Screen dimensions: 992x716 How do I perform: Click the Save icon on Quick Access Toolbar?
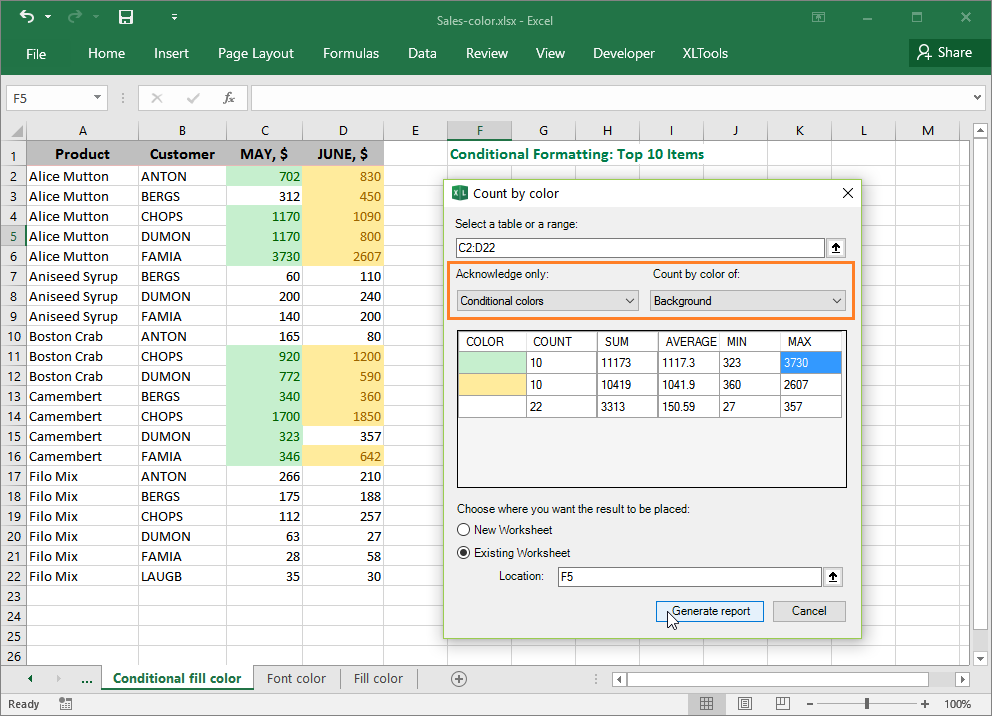(x=124, y=17)
